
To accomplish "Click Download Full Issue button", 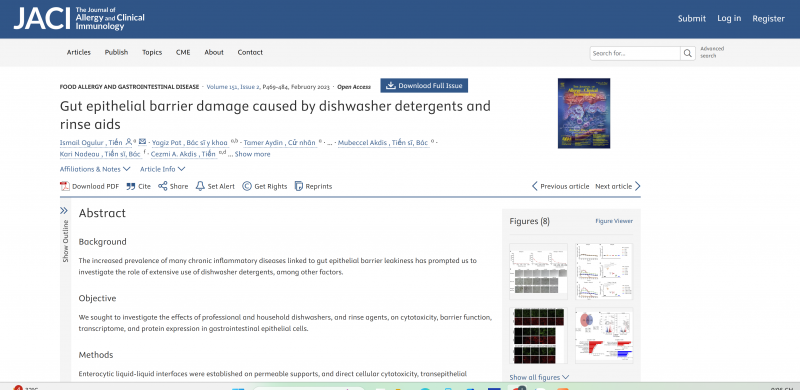I will (424, 86).
